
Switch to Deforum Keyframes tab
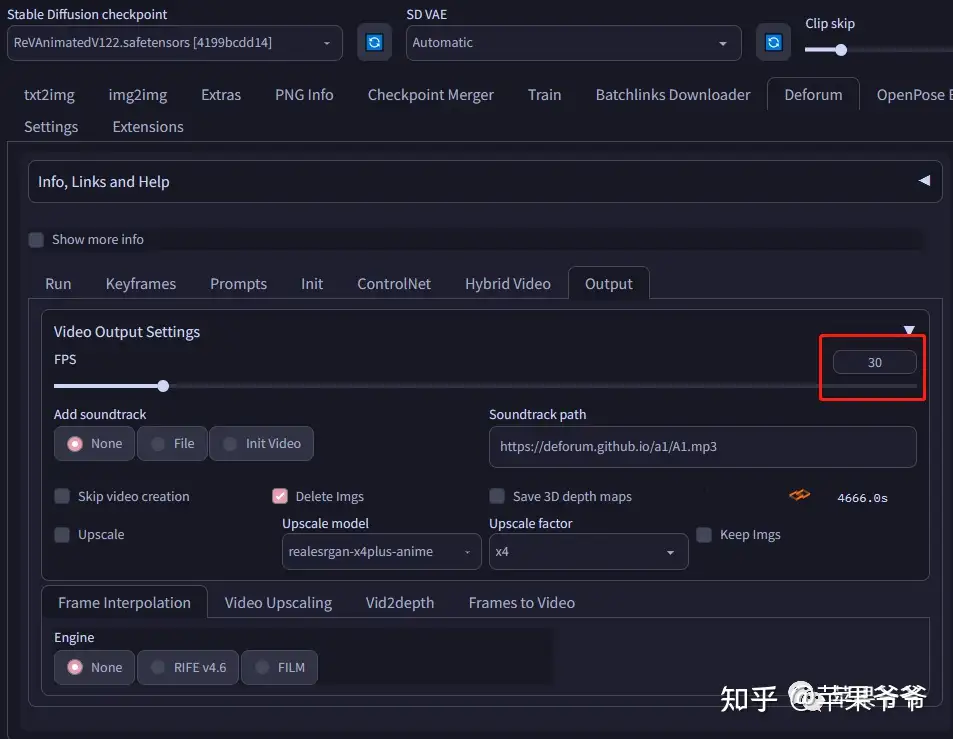[140, 284]
